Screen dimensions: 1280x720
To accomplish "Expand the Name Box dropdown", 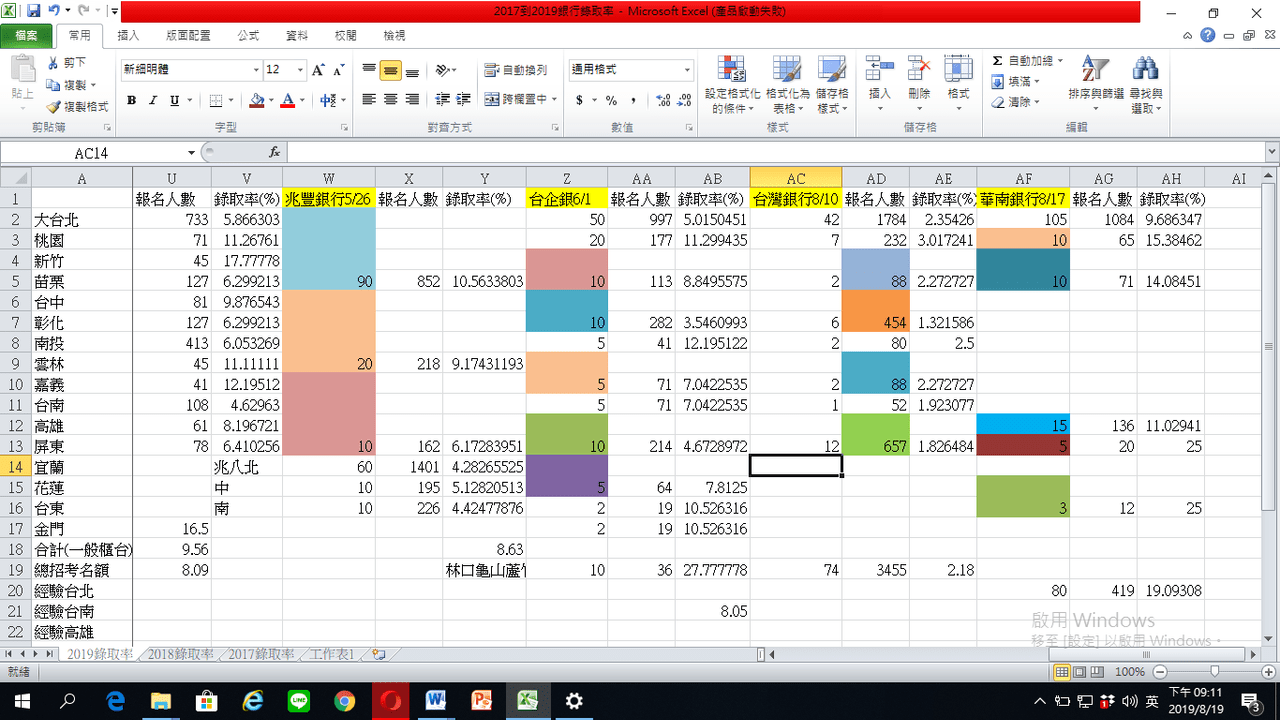I will [x=191, y=153].
